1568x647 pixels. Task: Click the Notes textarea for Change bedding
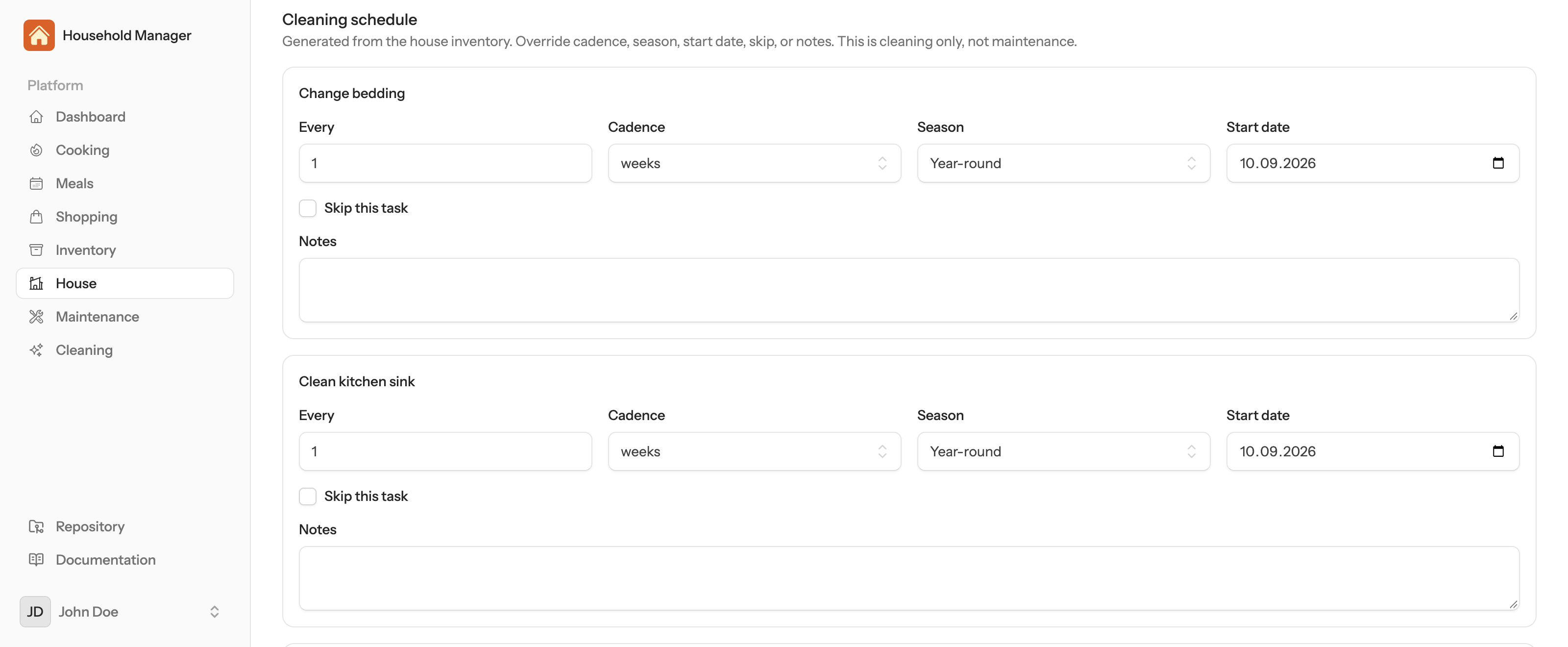909,290
